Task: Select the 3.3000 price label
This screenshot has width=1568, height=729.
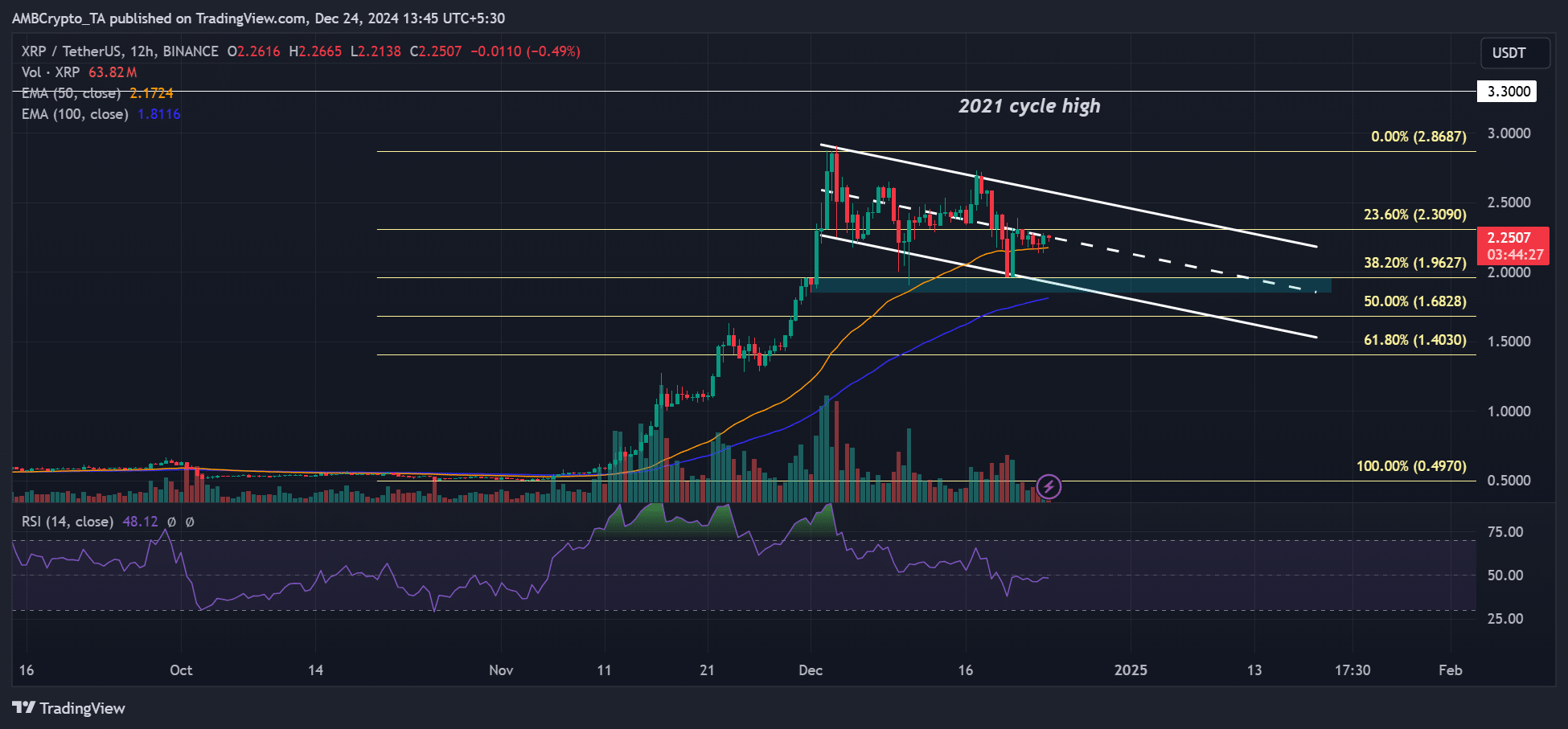Action: [1508, 92]
